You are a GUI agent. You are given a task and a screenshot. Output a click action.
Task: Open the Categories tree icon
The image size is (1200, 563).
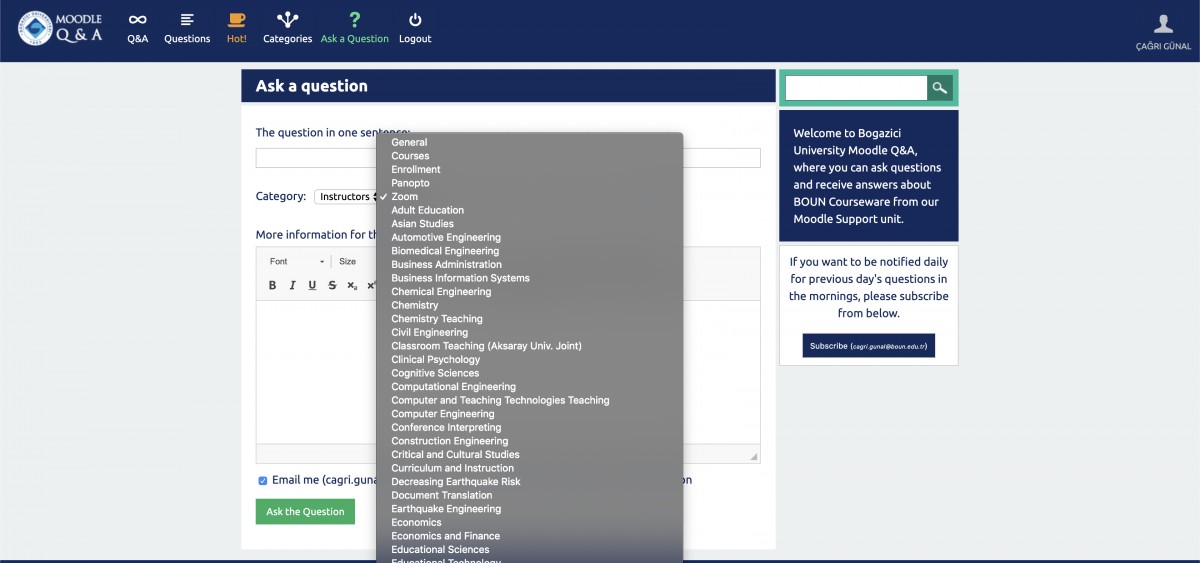287,20
